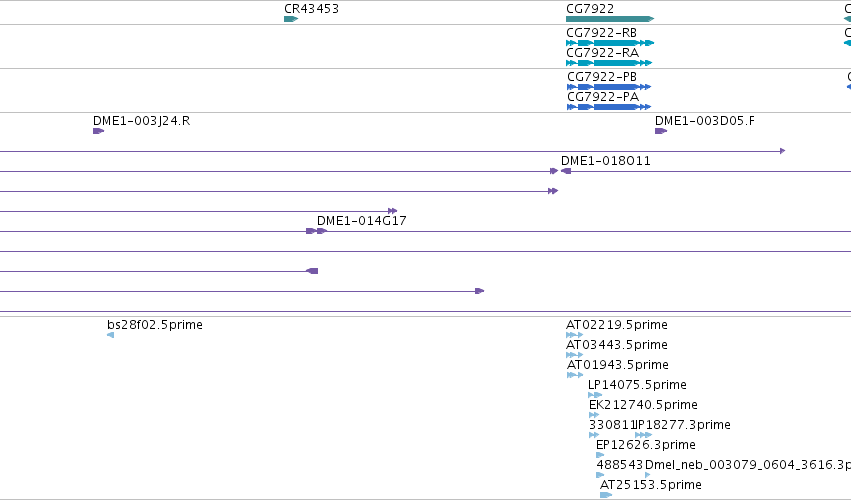Select the LP14075.5prime label
The image size is (851, 500).
(637, 385)
